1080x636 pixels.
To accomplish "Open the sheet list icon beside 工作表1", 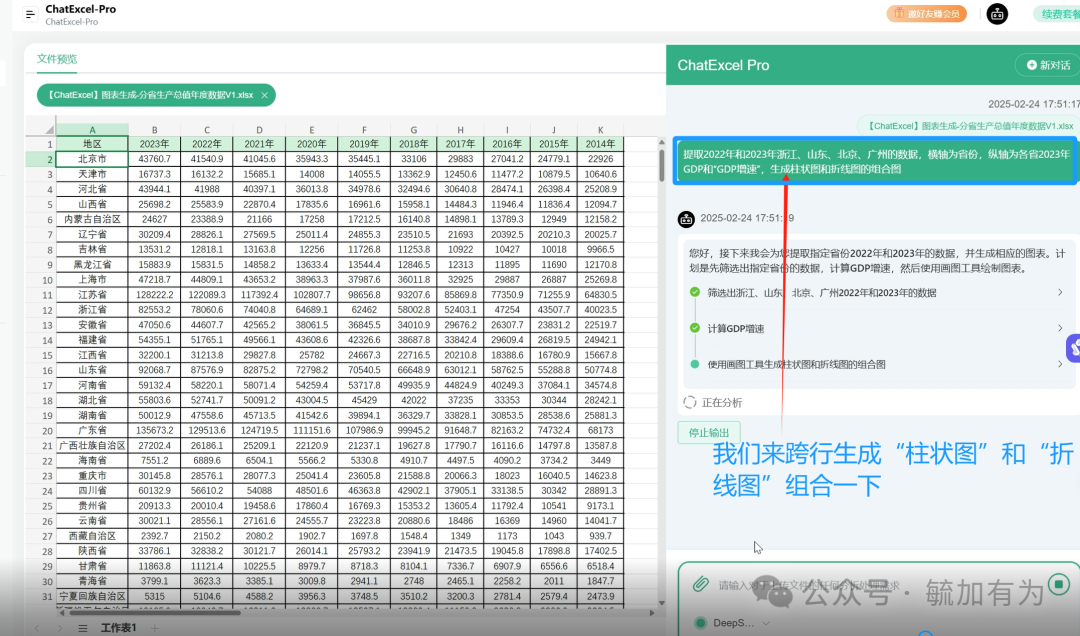I will click(83, 628).
